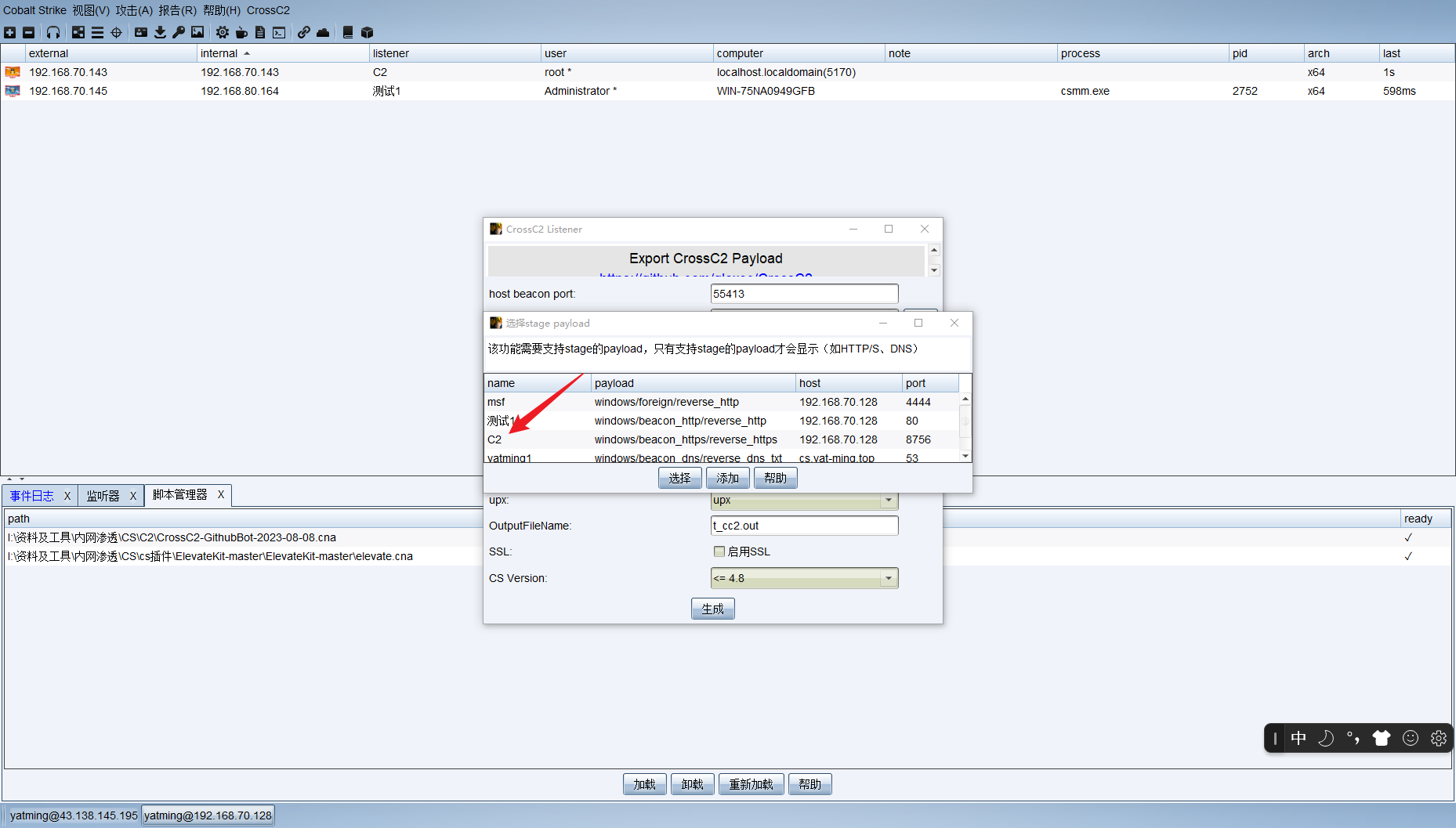
Task: Select the 测试1 beacon_http listener row
Action: click(722, 421)
